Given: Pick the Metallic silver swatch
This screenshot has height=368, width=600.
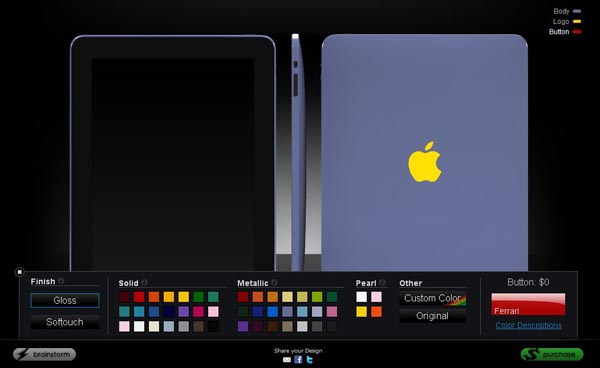Looking at the screenshot, I should click(x=302, y=327).
